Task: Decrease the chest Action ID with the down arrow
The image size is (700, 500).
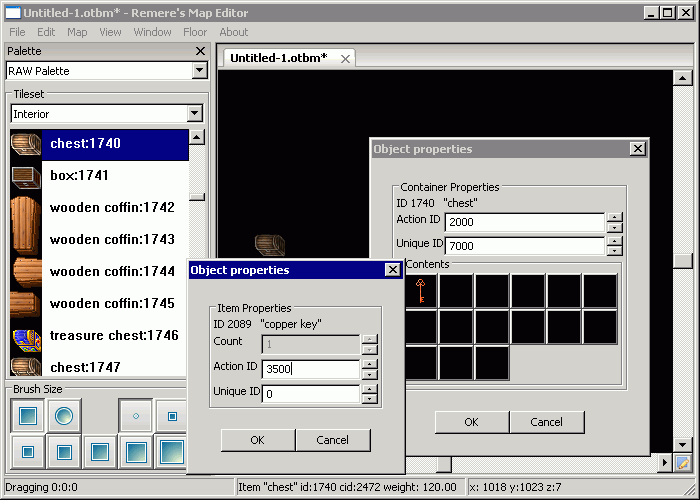Action: click(615, 227)
